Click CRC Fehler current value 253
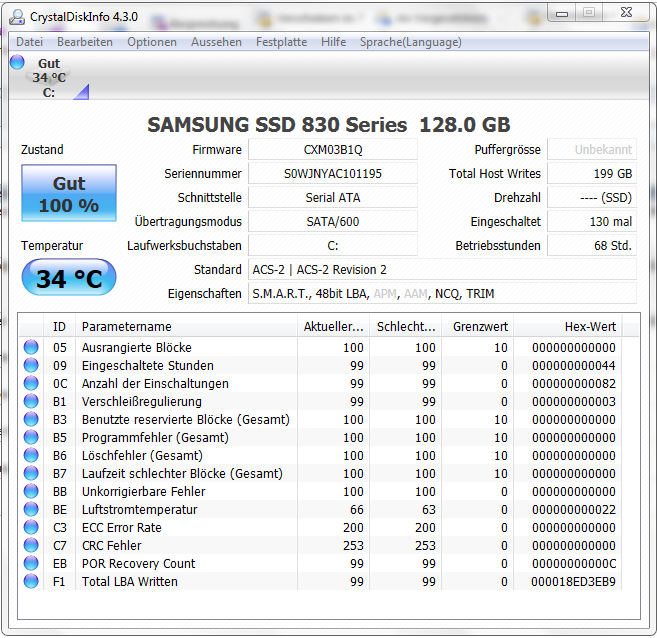 pos(353,545)
